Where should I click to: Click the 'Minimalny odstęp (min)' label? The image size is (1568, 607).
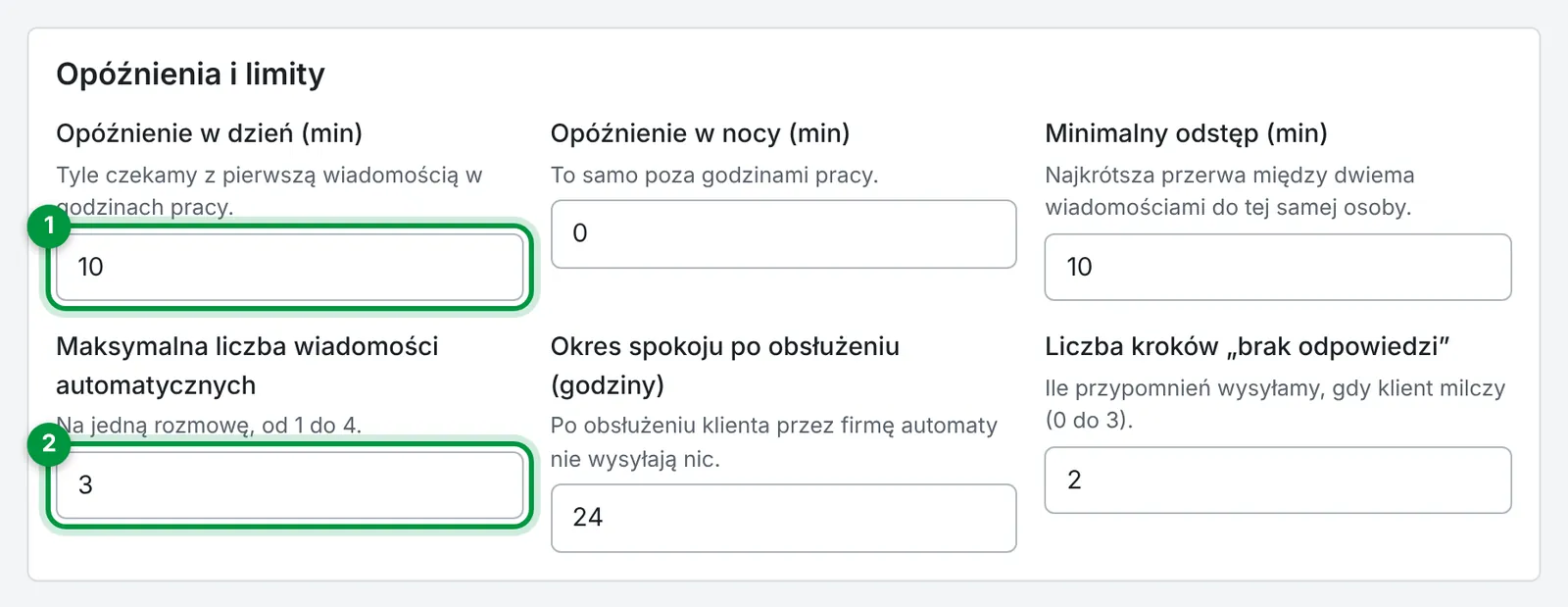point(1186,133)
